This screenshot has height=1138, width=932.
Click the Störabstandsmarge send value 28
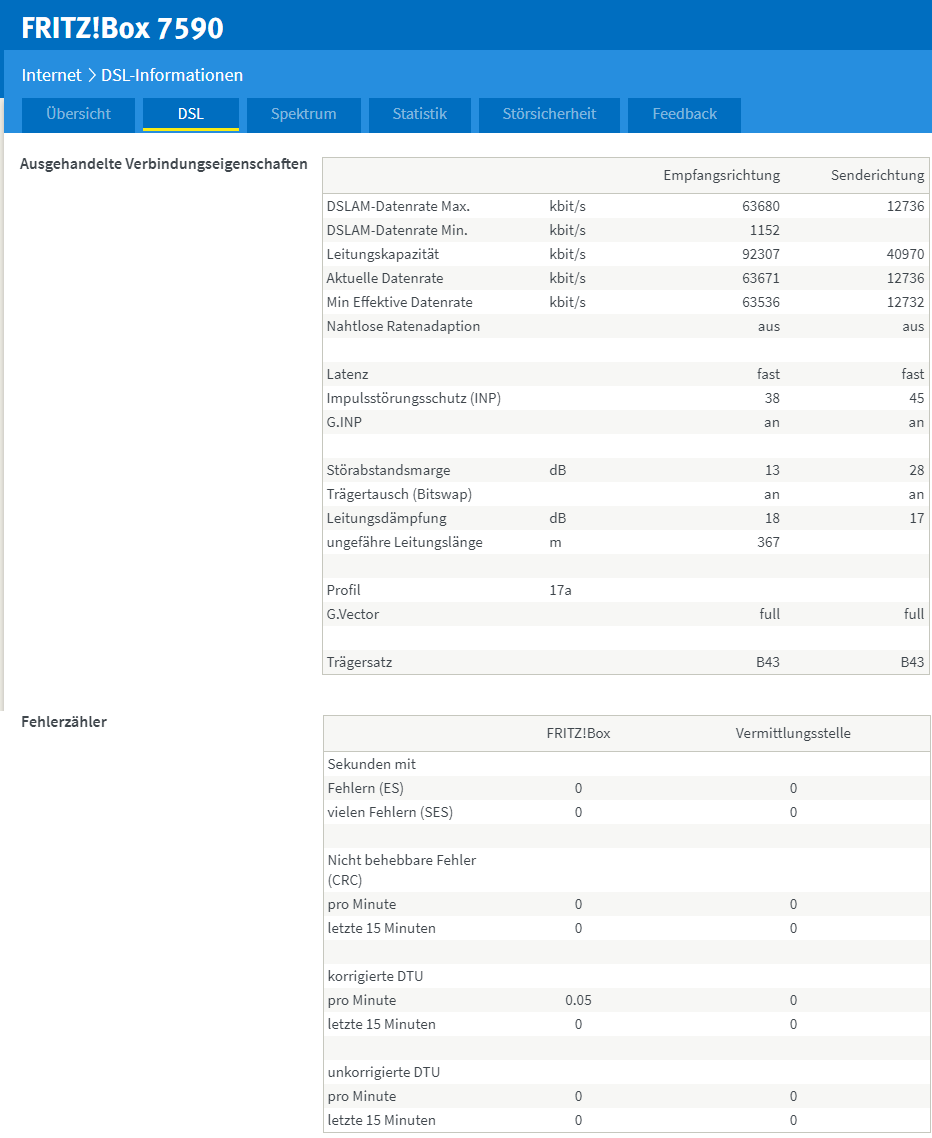917,470
